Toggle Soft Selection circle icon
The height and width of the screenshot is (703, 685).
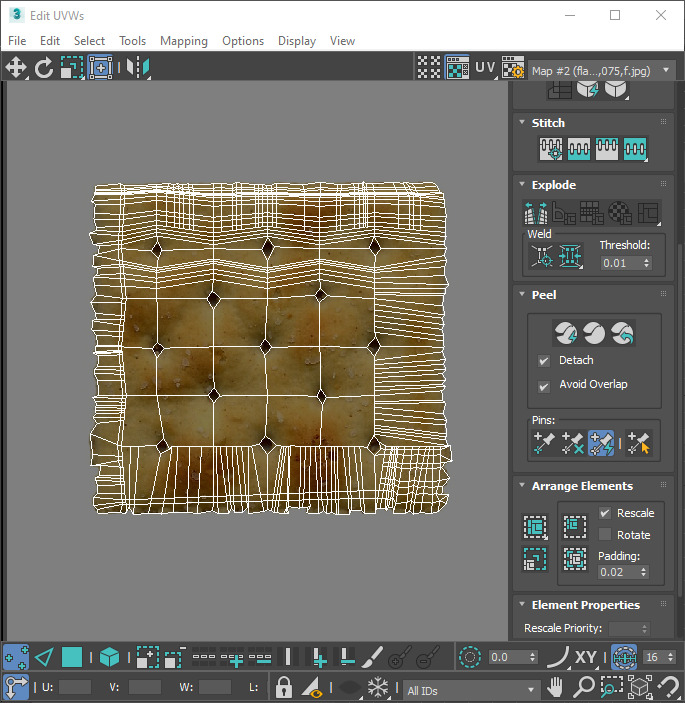pos(470,657)
